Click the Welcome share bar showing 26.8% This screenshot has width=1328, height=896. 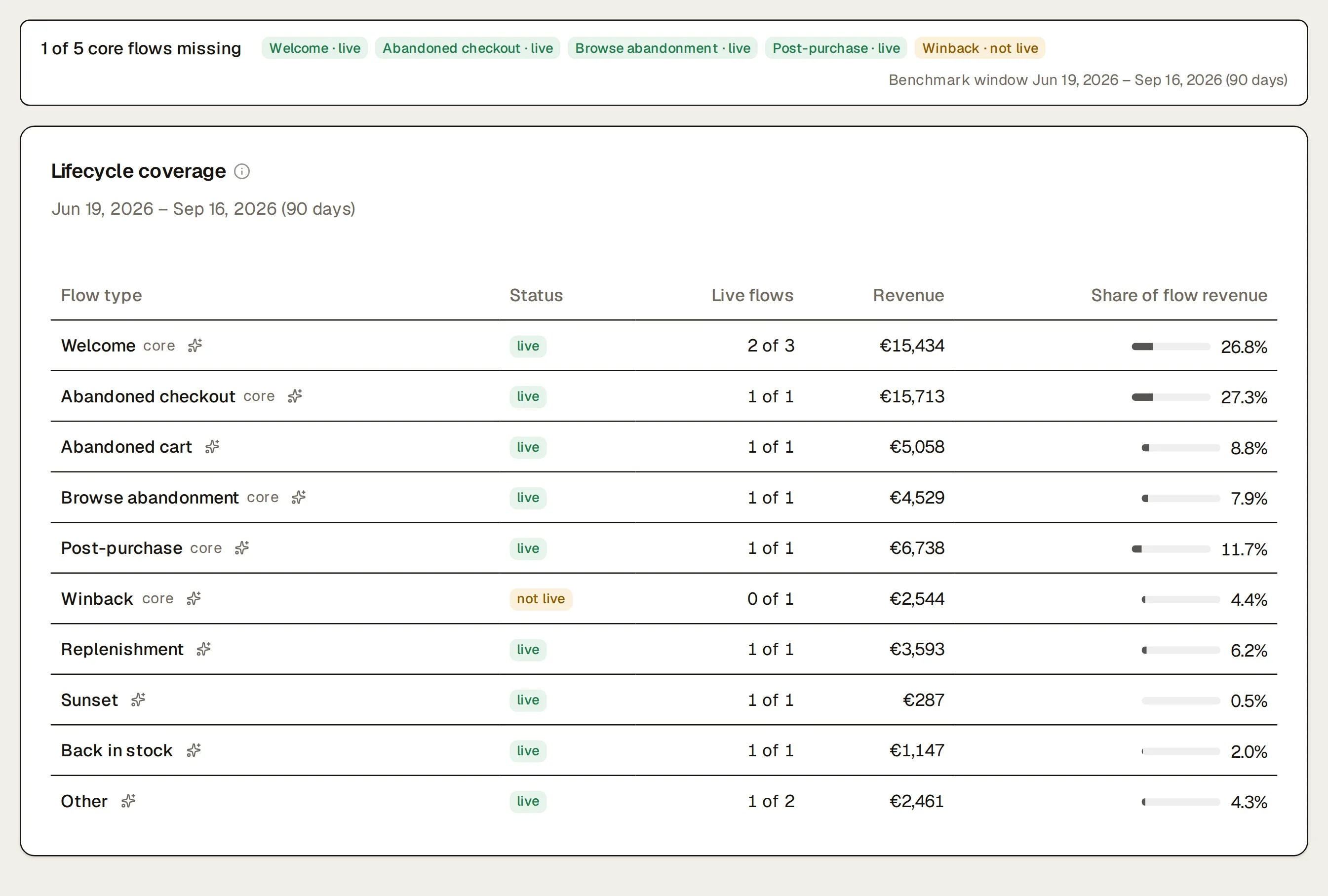[x=1171, y=346]
